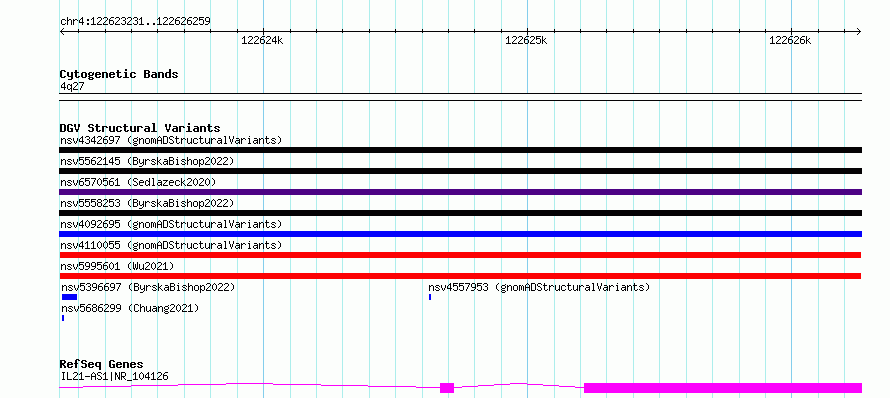The height and width of the screenshot is (398, 890).
Task: Open nsv4557953 gnomADStructuralVariants label
Action: pos(539,287)
